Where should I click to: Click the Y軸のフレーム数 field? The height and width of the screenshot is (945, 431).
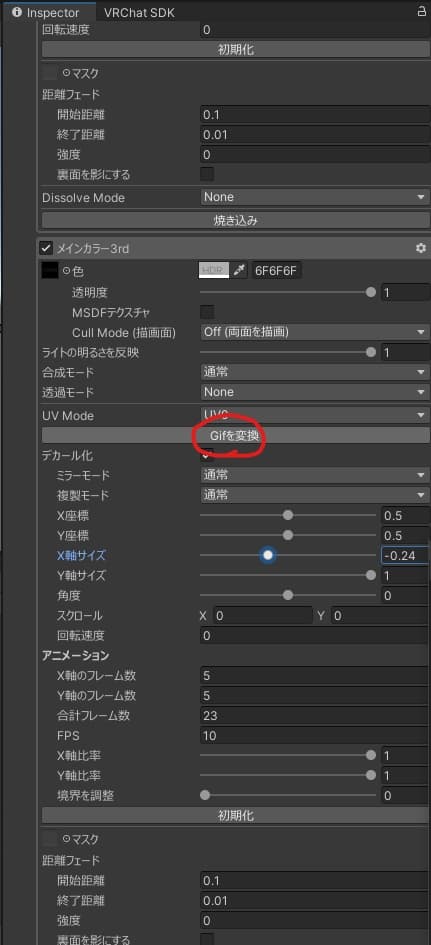pyautogui.click(x=315, y=696)
